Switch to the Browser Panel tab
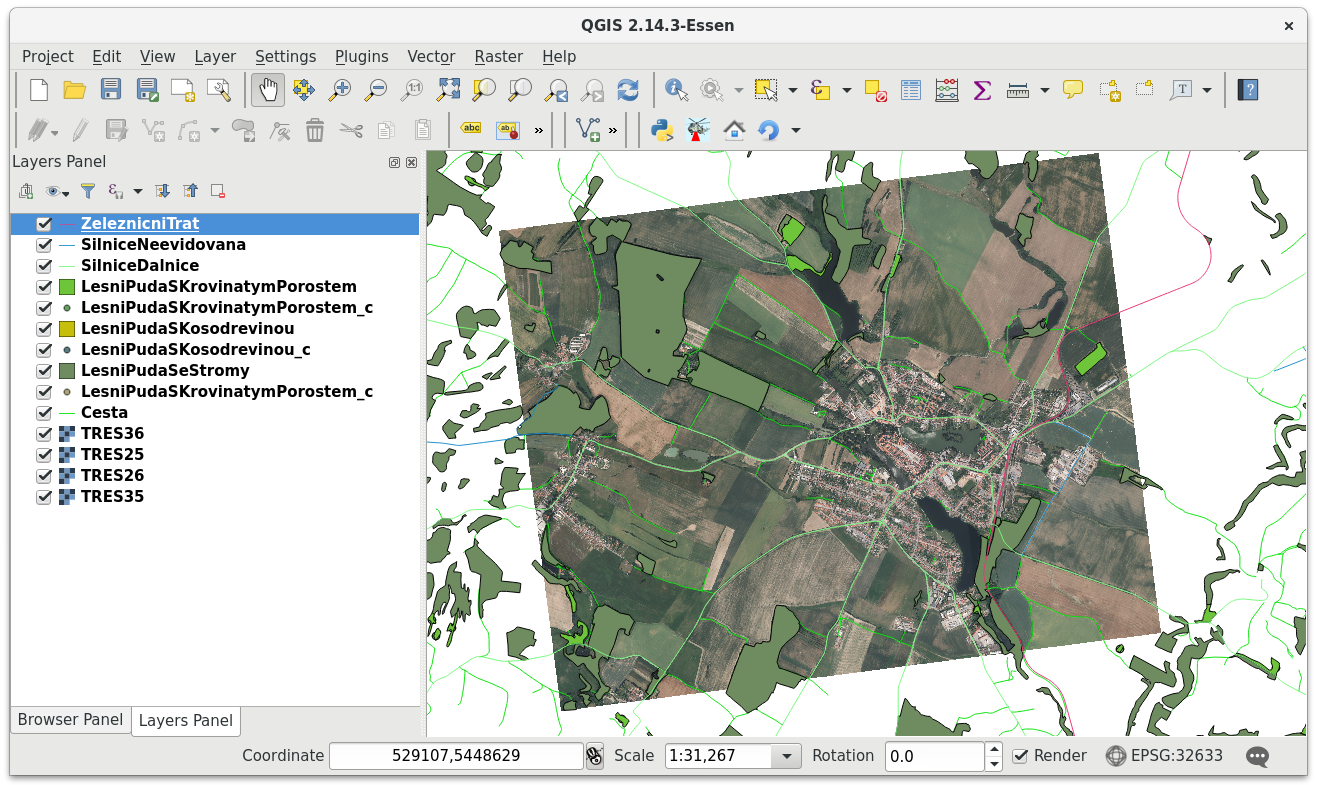Screen dimensions: 1317x785 (x=70, y=720)
